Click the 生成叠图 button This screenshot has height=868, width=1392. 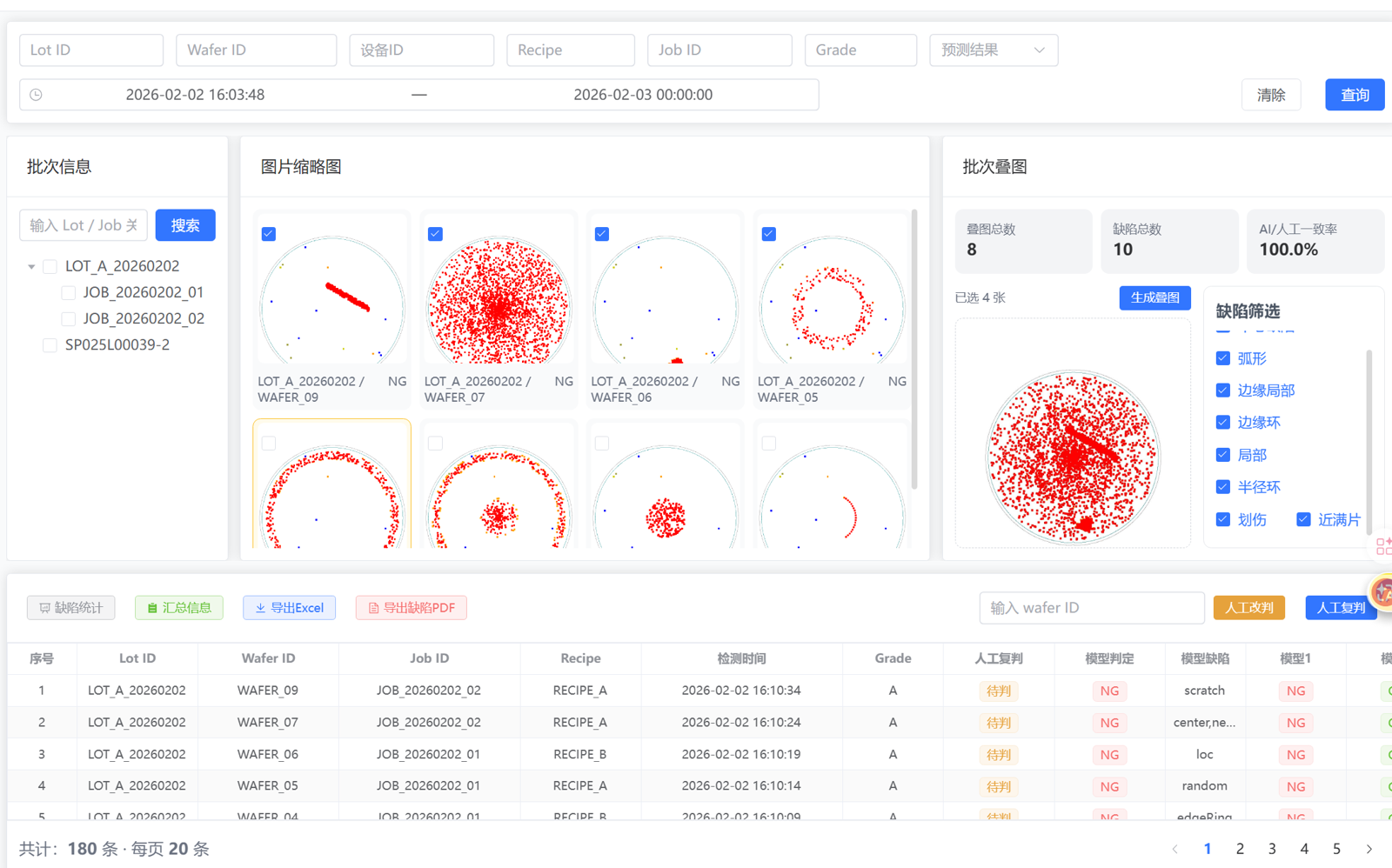point(1154,297)
